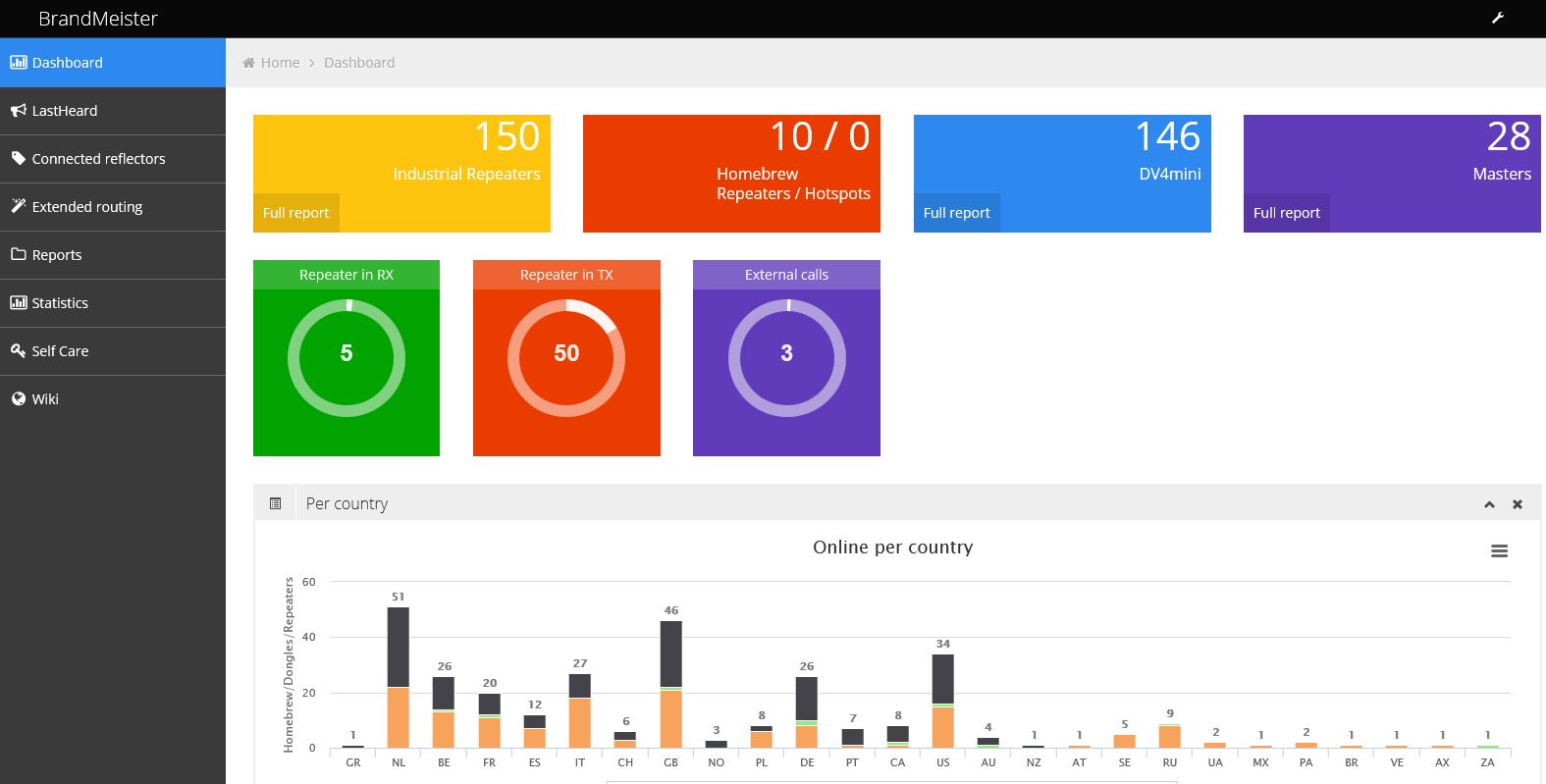The image size is (1546, 784).
Task: Click Full report on DV4mini tile
Action: click(957, 213)
